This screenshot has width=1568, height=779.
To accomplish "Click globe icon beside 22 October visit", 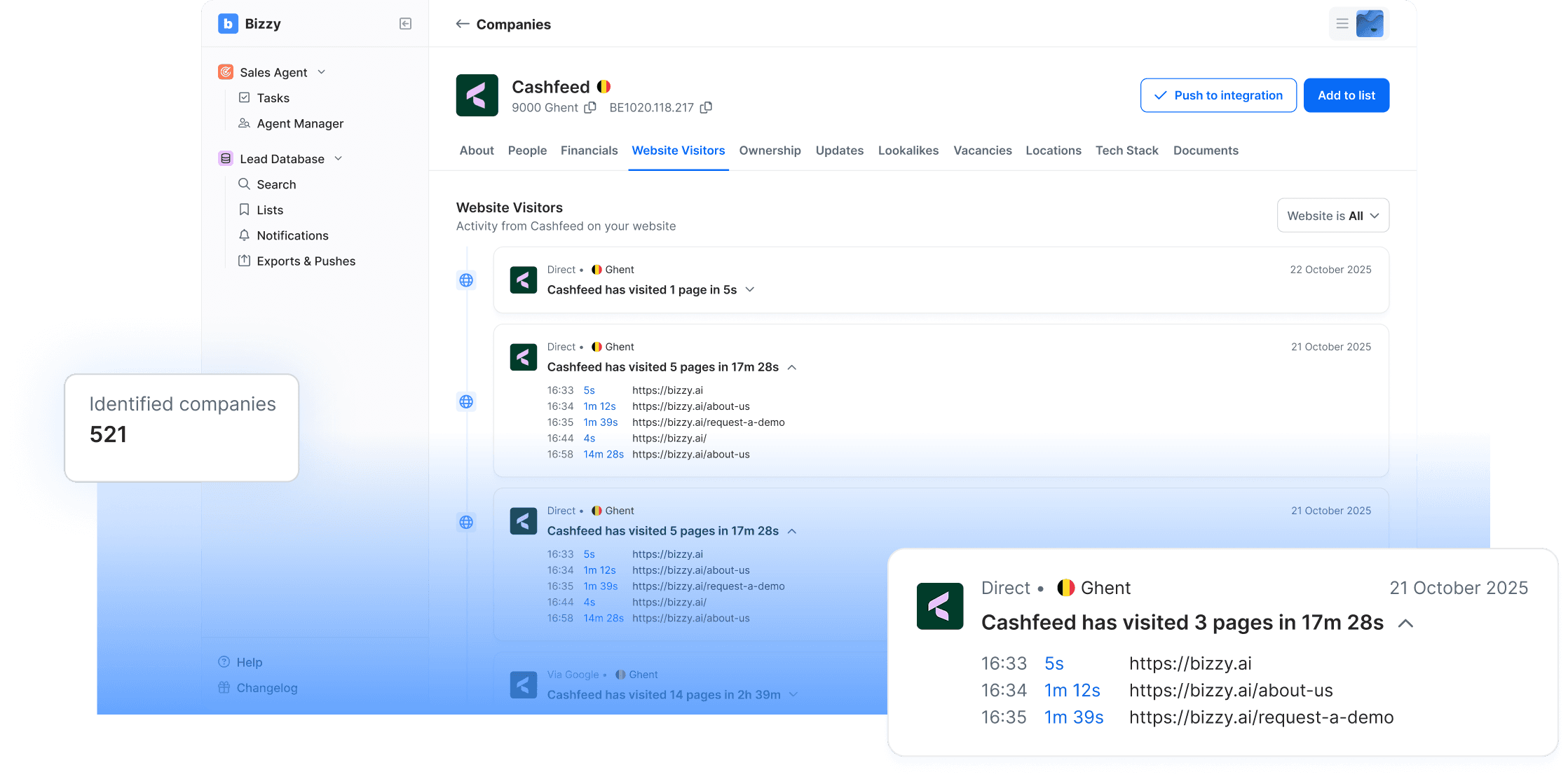I will (466, 280).
